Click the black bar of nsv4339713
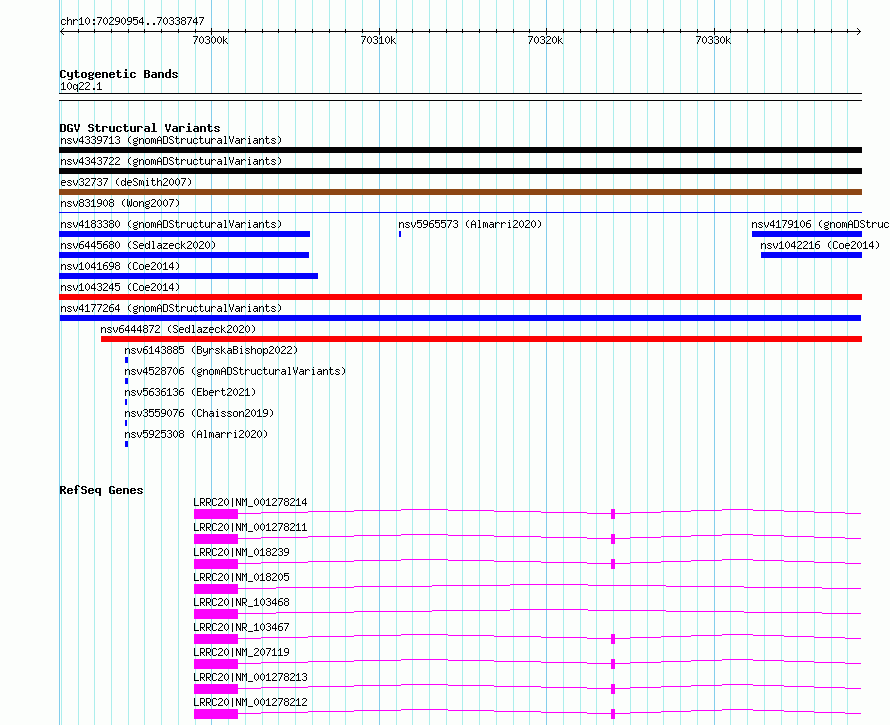 (x=460, y=150)
